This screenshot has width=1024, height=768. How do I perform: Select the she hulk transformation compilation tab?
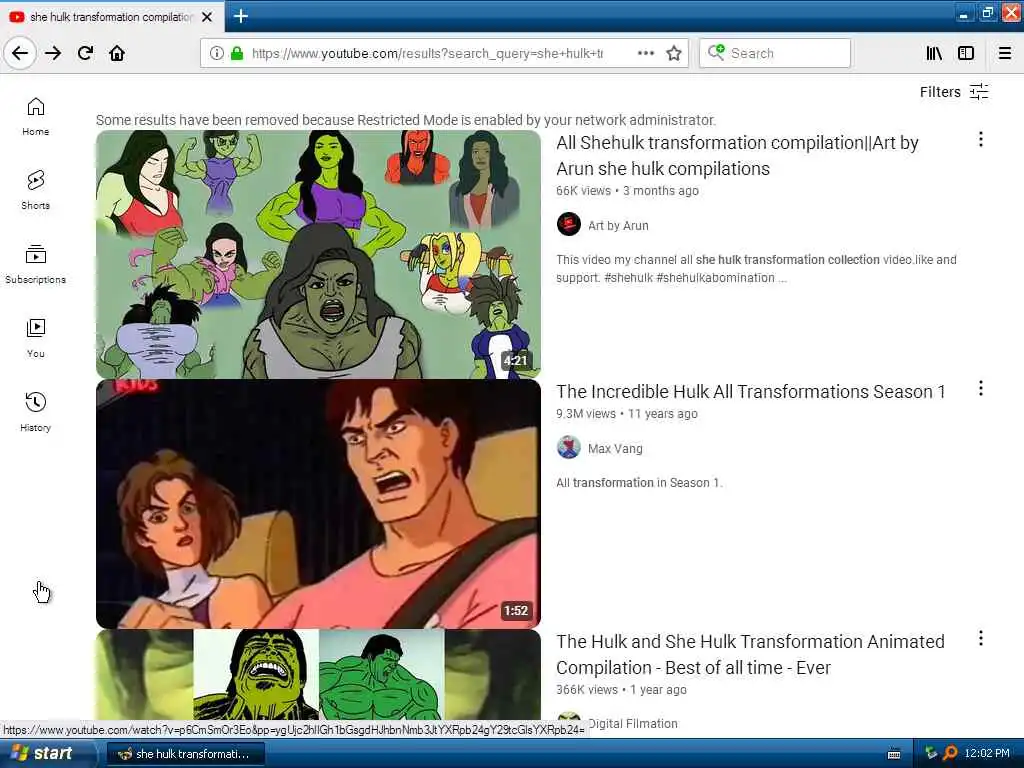pos(112,17)
